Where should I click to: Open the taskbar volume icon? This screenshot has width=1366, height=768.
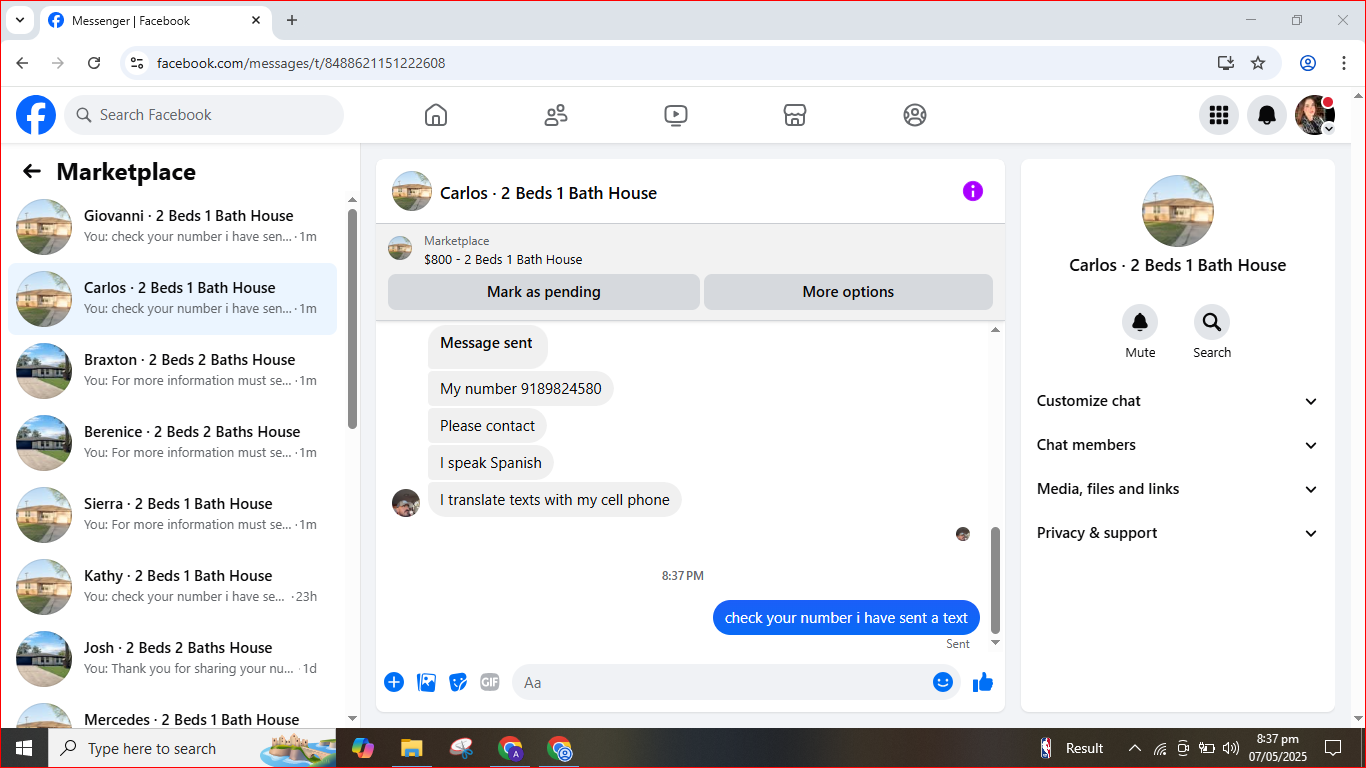click(x=1231, y=748)
